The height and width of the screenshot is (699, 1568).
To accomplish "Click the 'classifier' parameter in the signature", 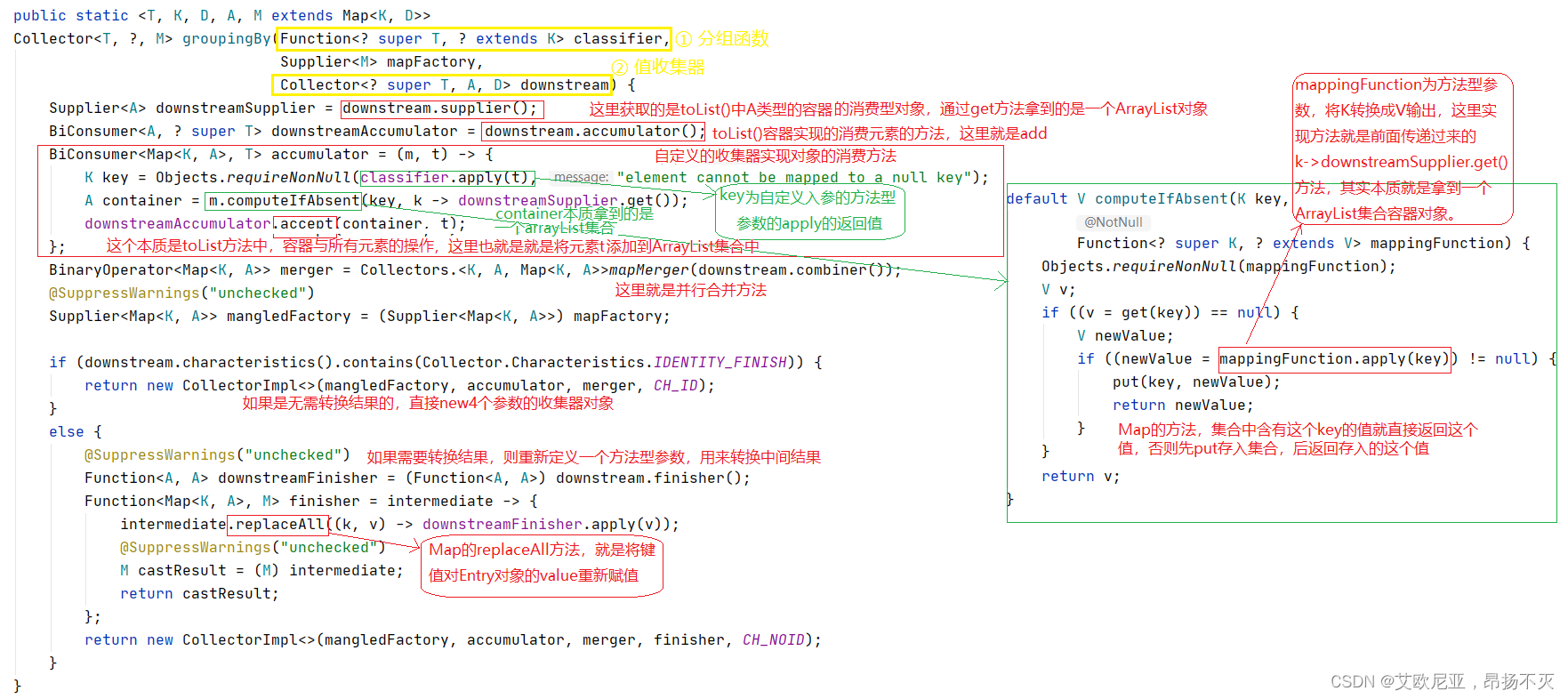I will (x=618, y=38).
